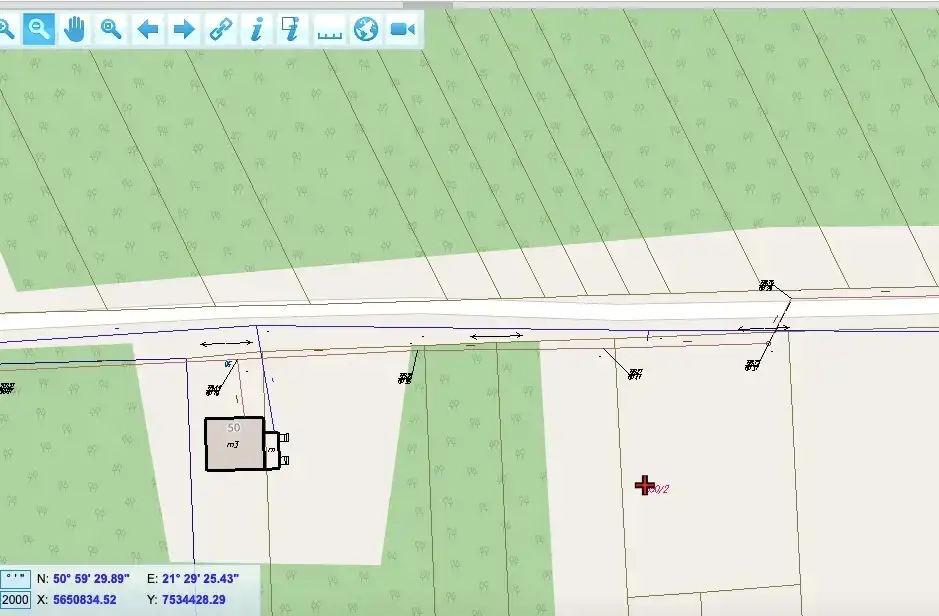This screenshot has height=616, width=939.
Task: Click the zoom to extent magnifier
Action: (x=111, y=29)
